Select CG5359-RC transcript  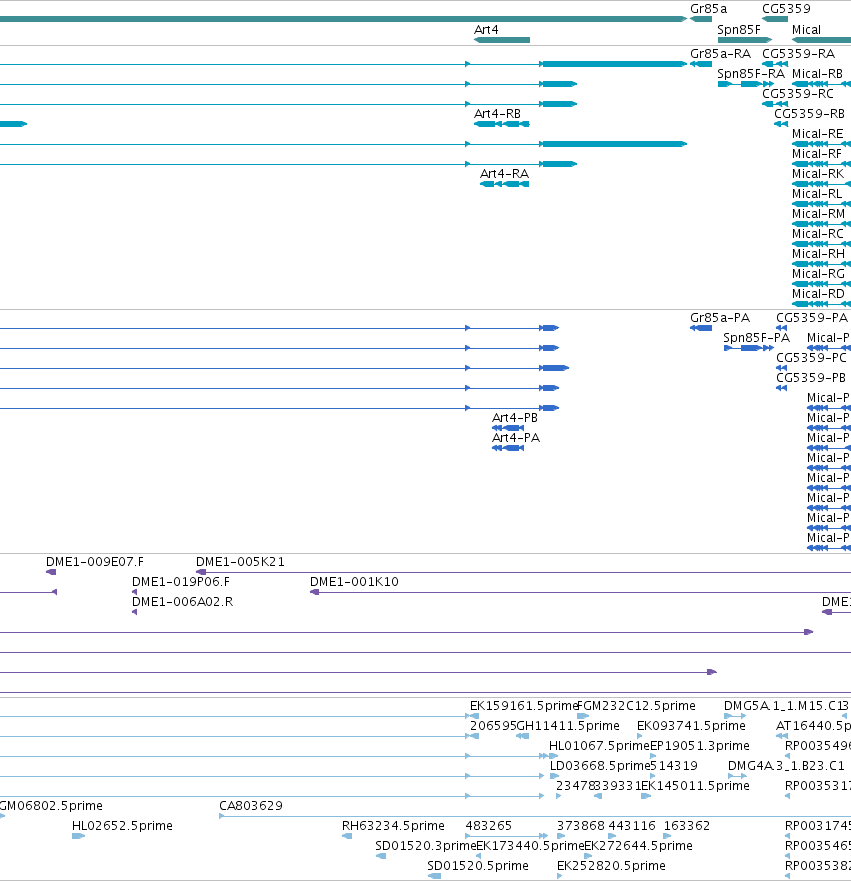775,104
